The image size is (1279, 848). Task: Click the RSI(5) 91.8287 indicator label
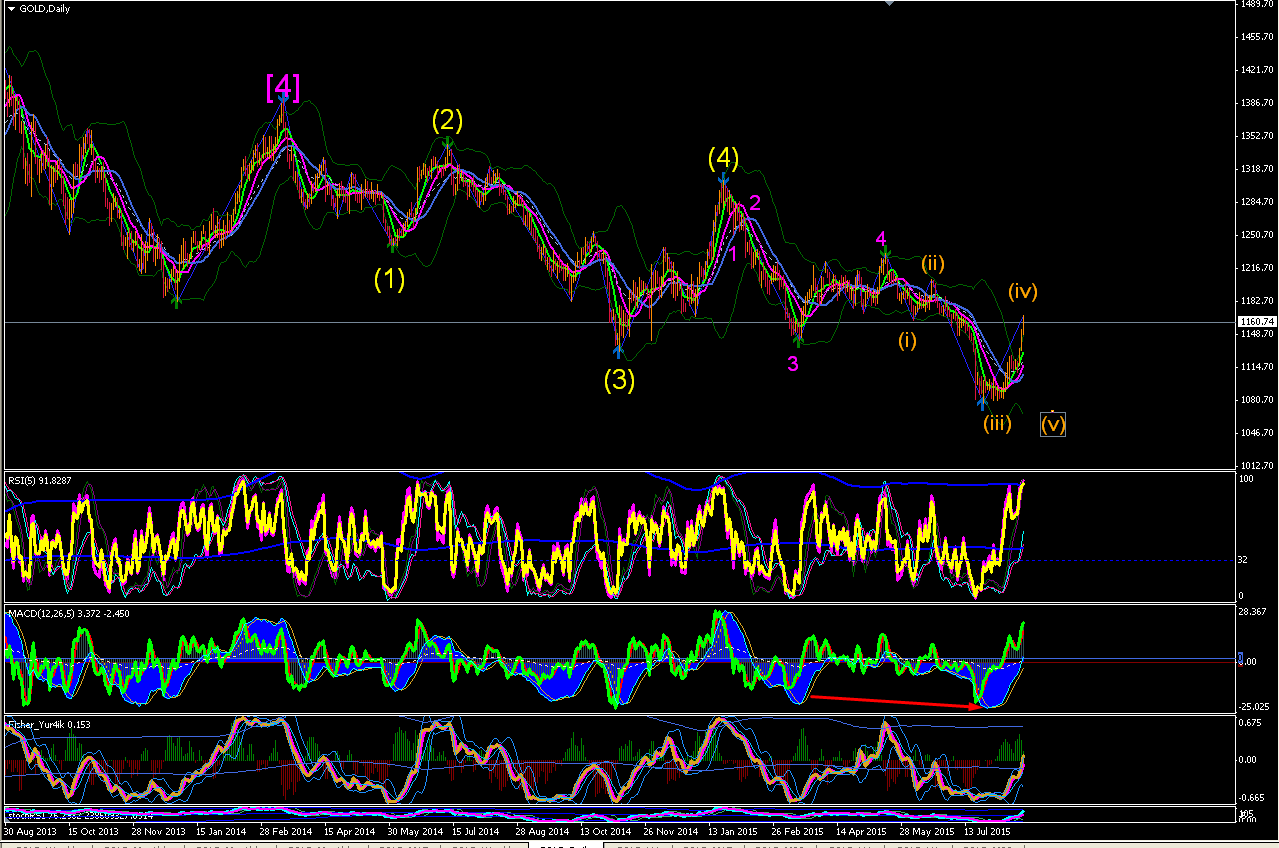pos(40,481)
